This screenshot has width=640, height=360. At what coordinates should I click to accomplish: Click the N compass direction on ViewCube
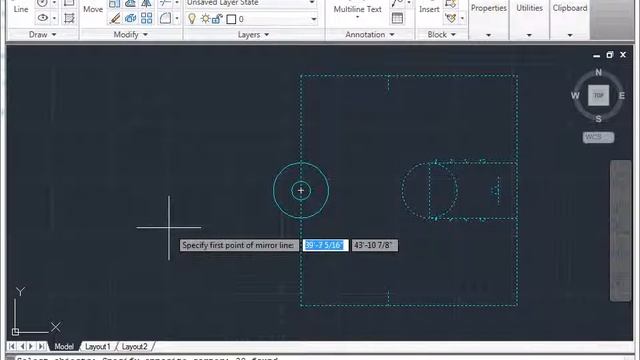pos(598,72)
